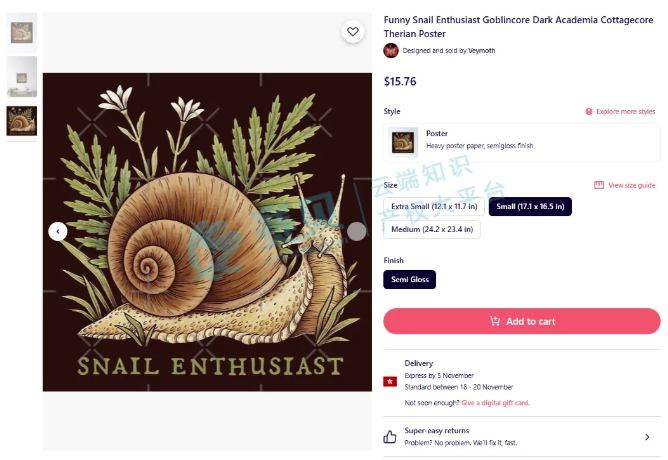This screenshot has width=668, height=460.
Task: Select Small (17.1 x 16.5 in) size
Action: tap(530, 207)
